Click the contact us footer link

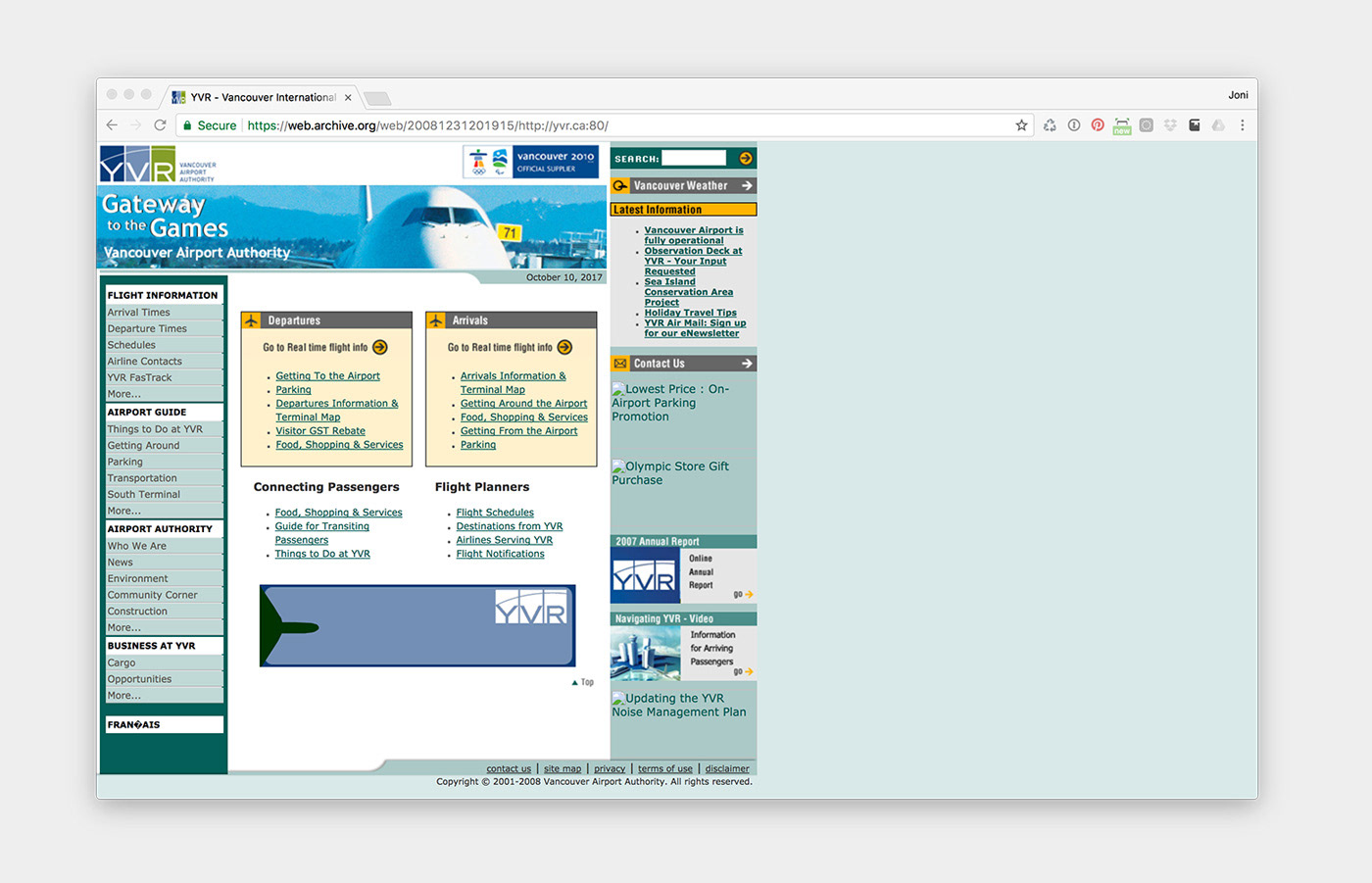(x=509, y=769)
